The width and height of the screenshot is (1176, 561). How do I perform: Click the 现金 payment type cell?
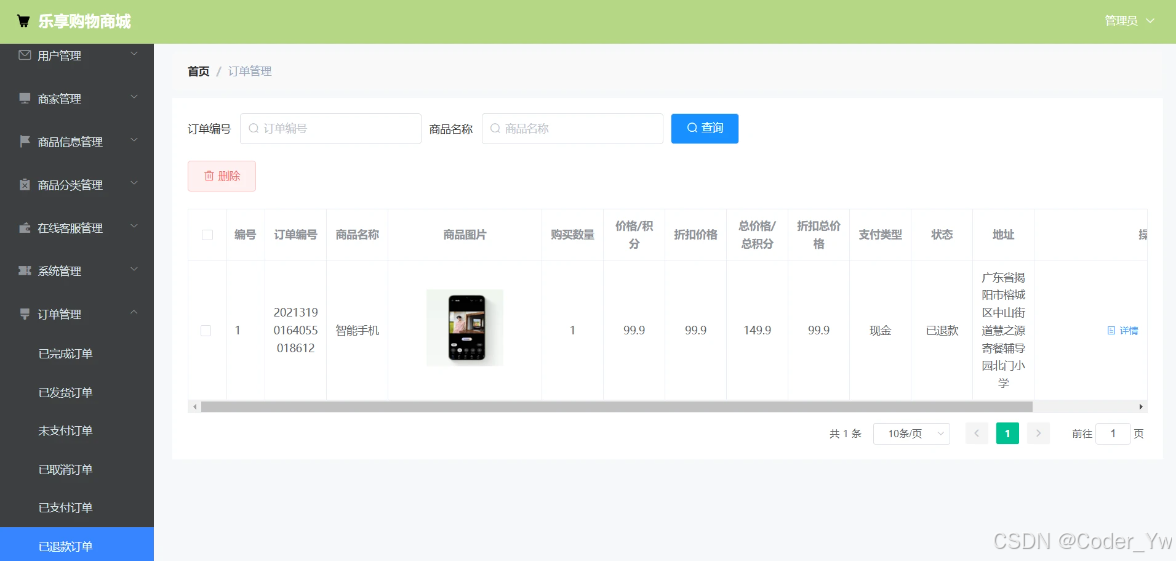880,330
